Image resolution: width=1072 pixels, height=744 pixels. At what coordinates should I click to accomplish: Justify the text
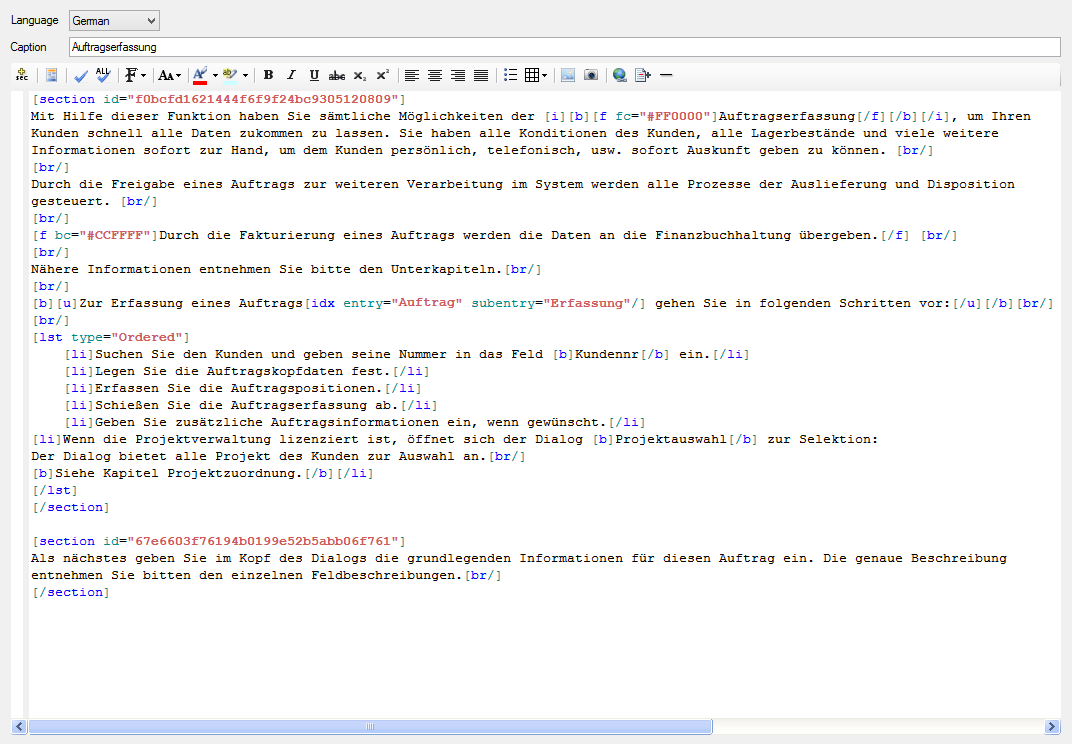(x=481, y=75)
